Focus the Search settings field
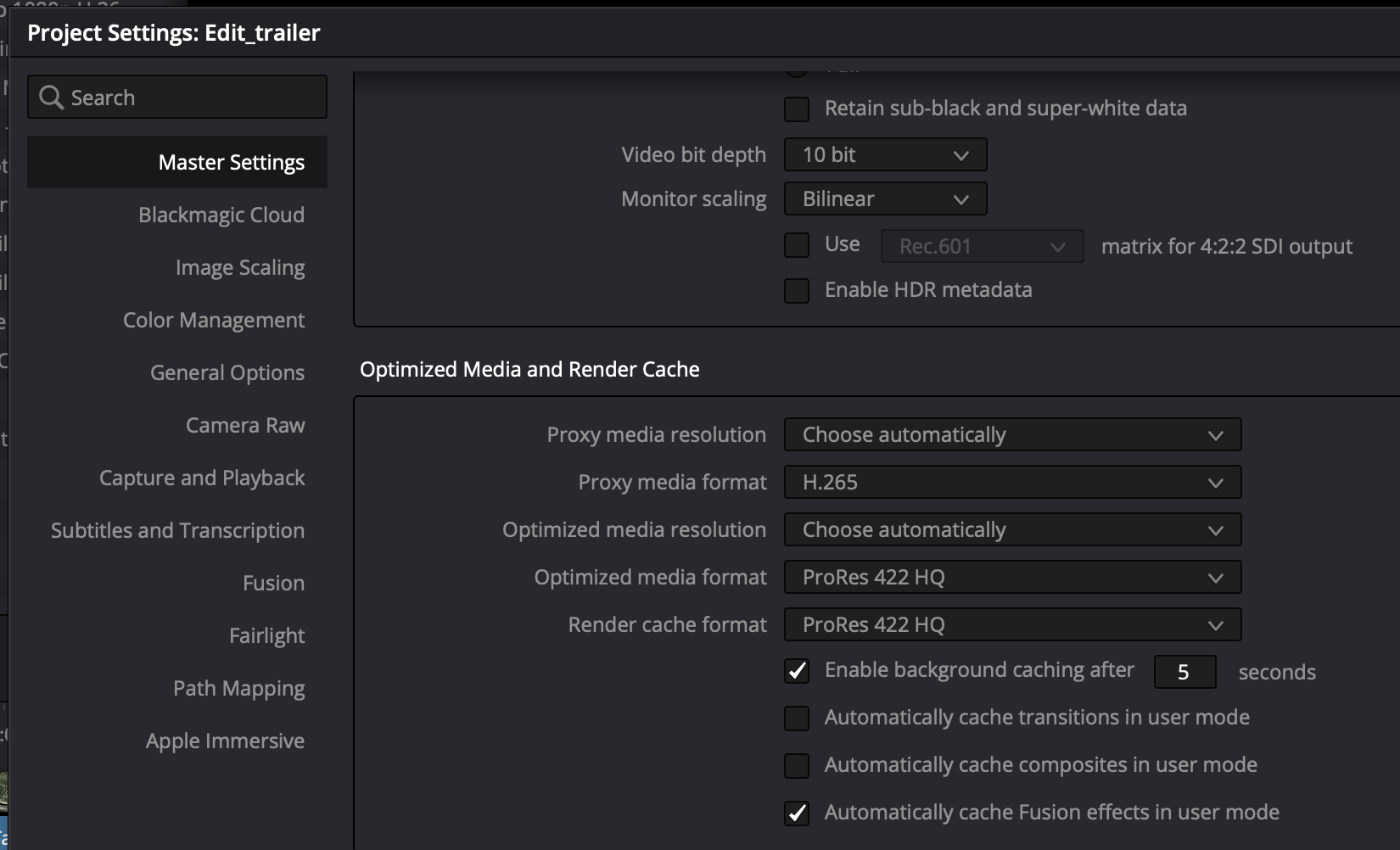The image size is (1400, 850). [177, 97]
